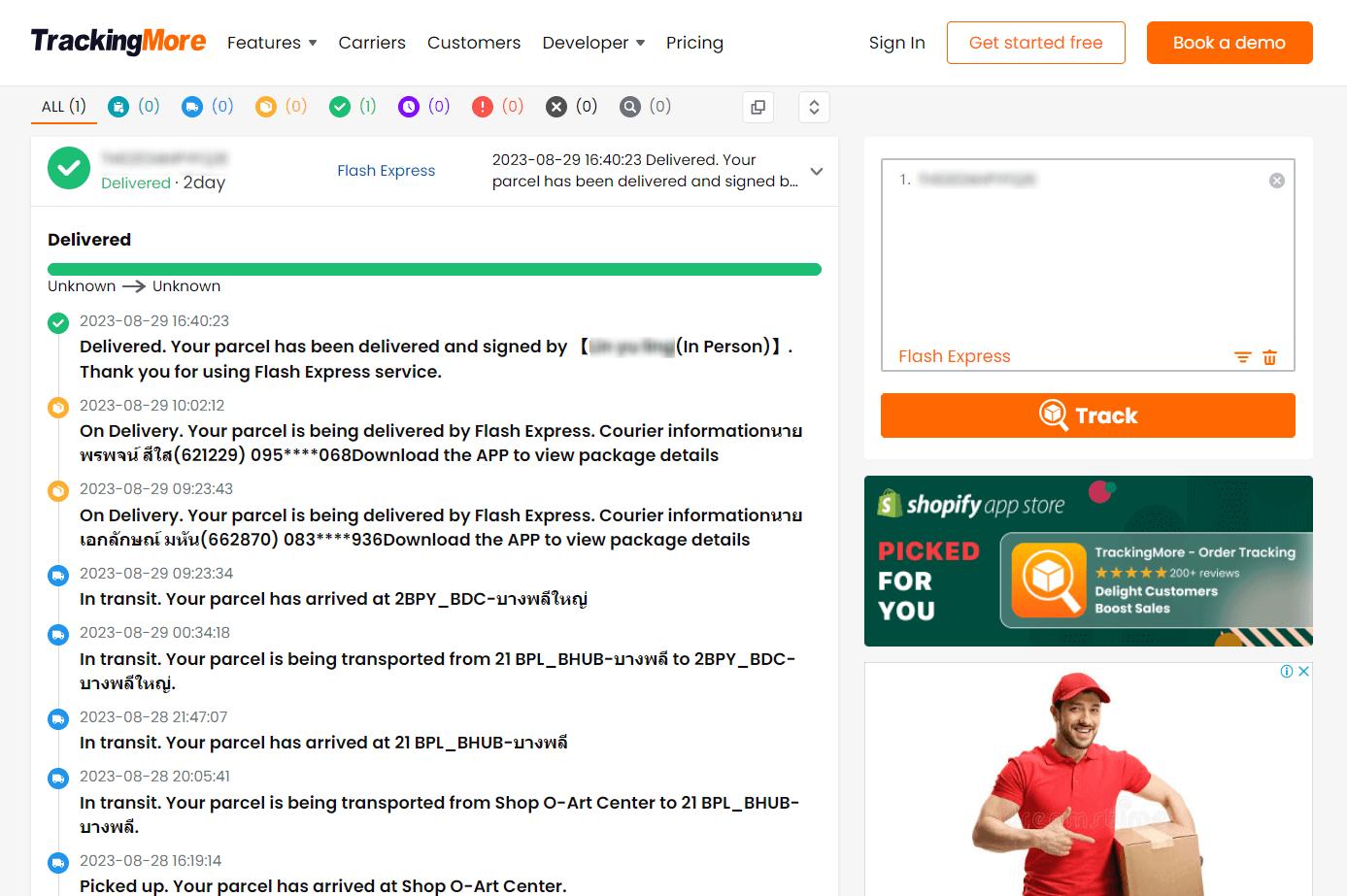This screenshot has height=896, width=1347.
Task: Click the transit truck icon at 21:47:07
Action: (x=58, y=718)
